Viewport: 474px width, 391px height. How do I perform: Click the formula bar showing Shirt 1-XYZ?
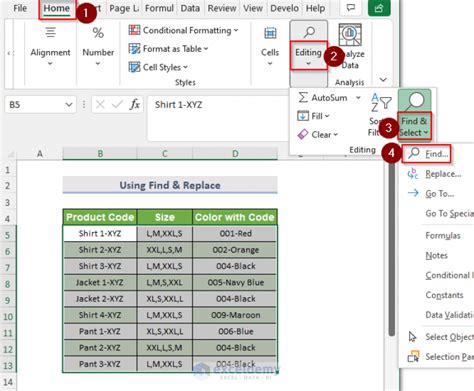(x=218, y=117)
